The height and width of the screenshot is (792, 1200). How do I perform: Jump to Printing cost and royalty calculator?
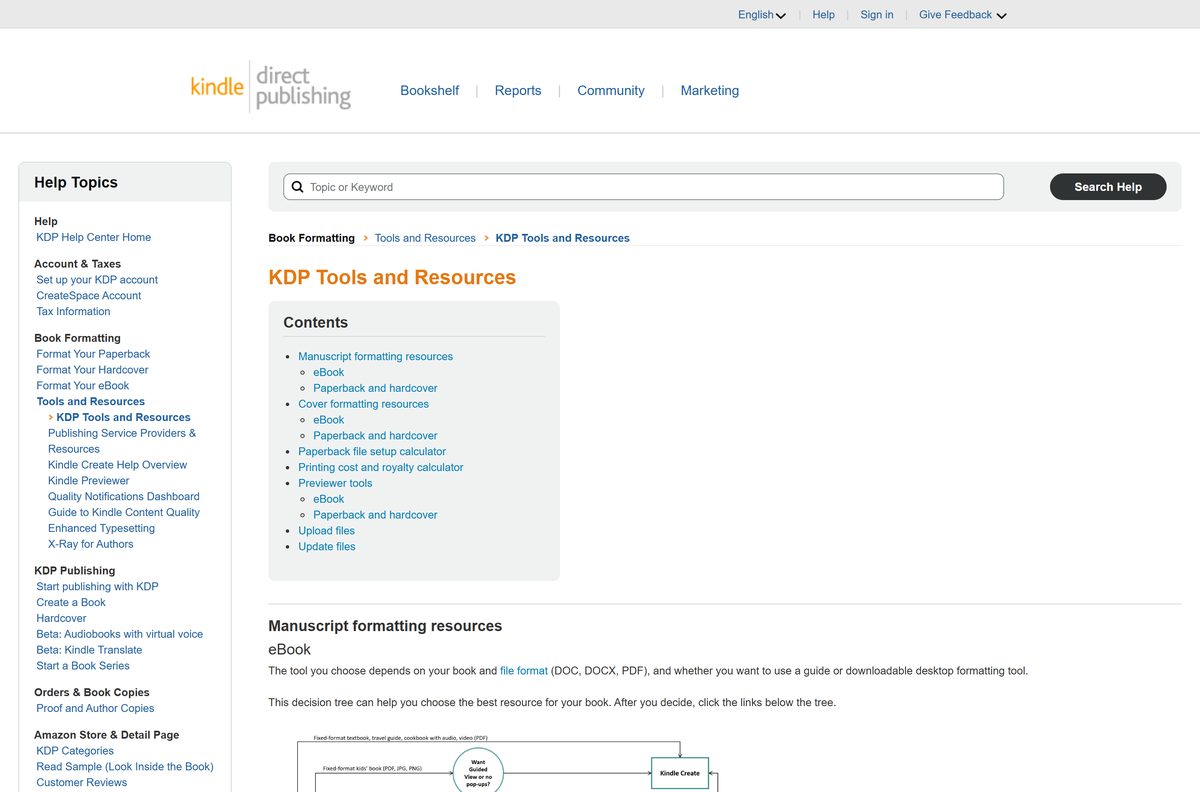pyautogui.click(x=381, y=468)
